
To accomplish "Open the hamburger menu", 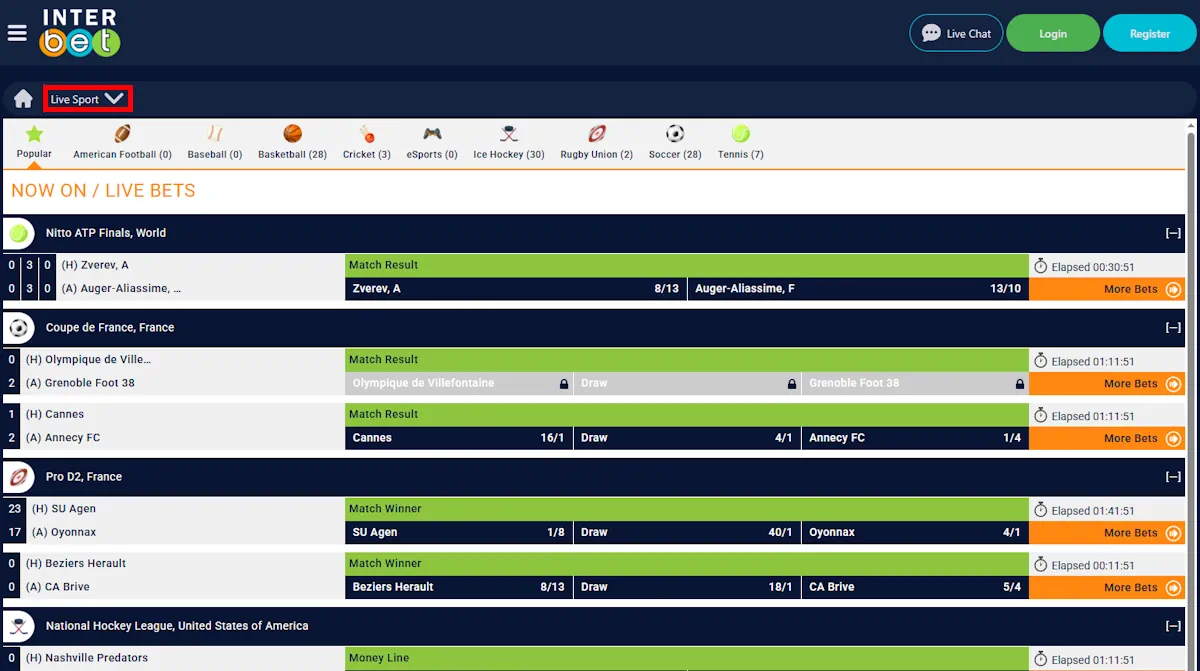I will (x=16, y=31).
